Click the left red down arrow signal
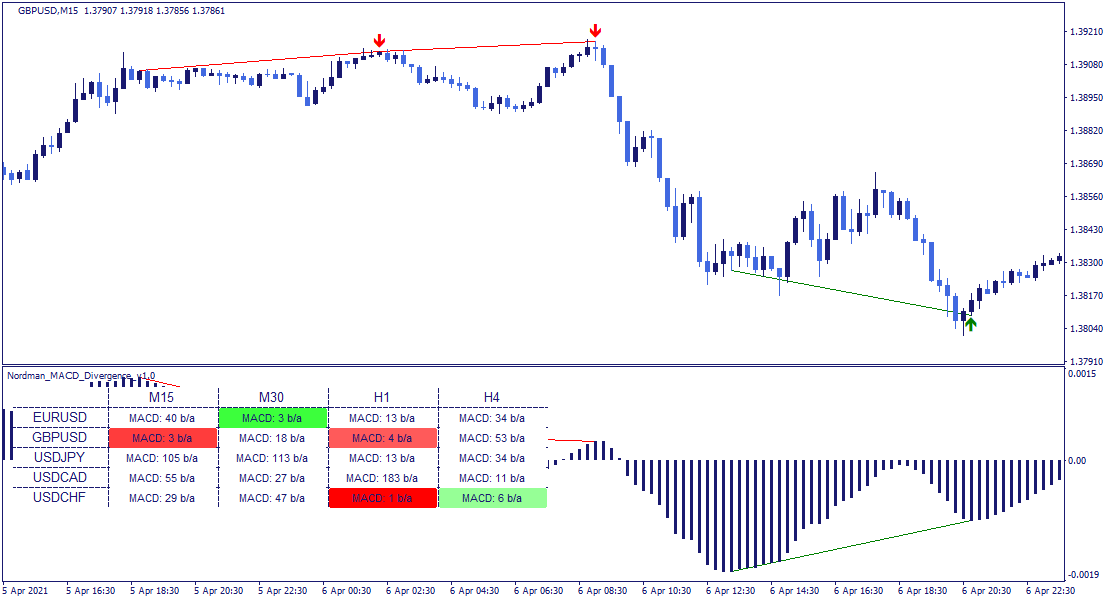 [x=379, y=42]
